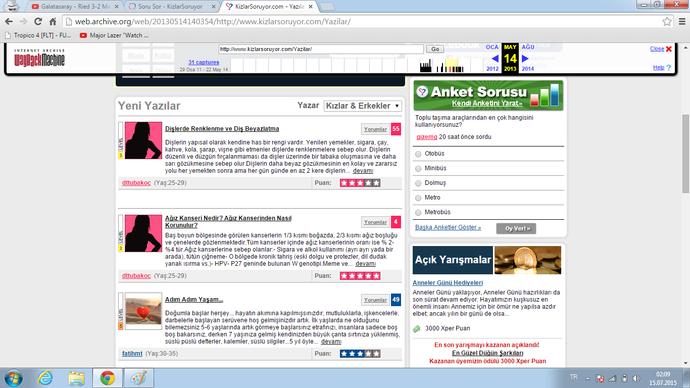Open Yorumlar for Adım Adım Yaşam article

375,300
